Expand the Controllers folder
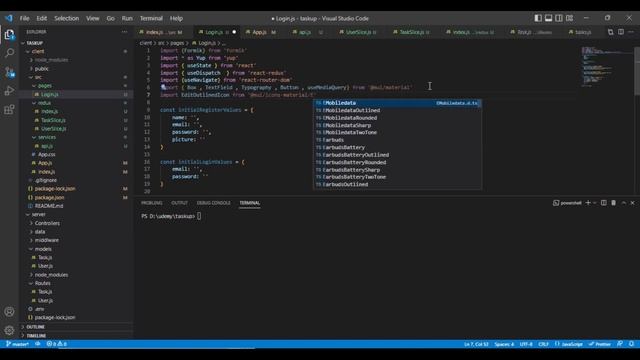 click(x=76, y=223)
